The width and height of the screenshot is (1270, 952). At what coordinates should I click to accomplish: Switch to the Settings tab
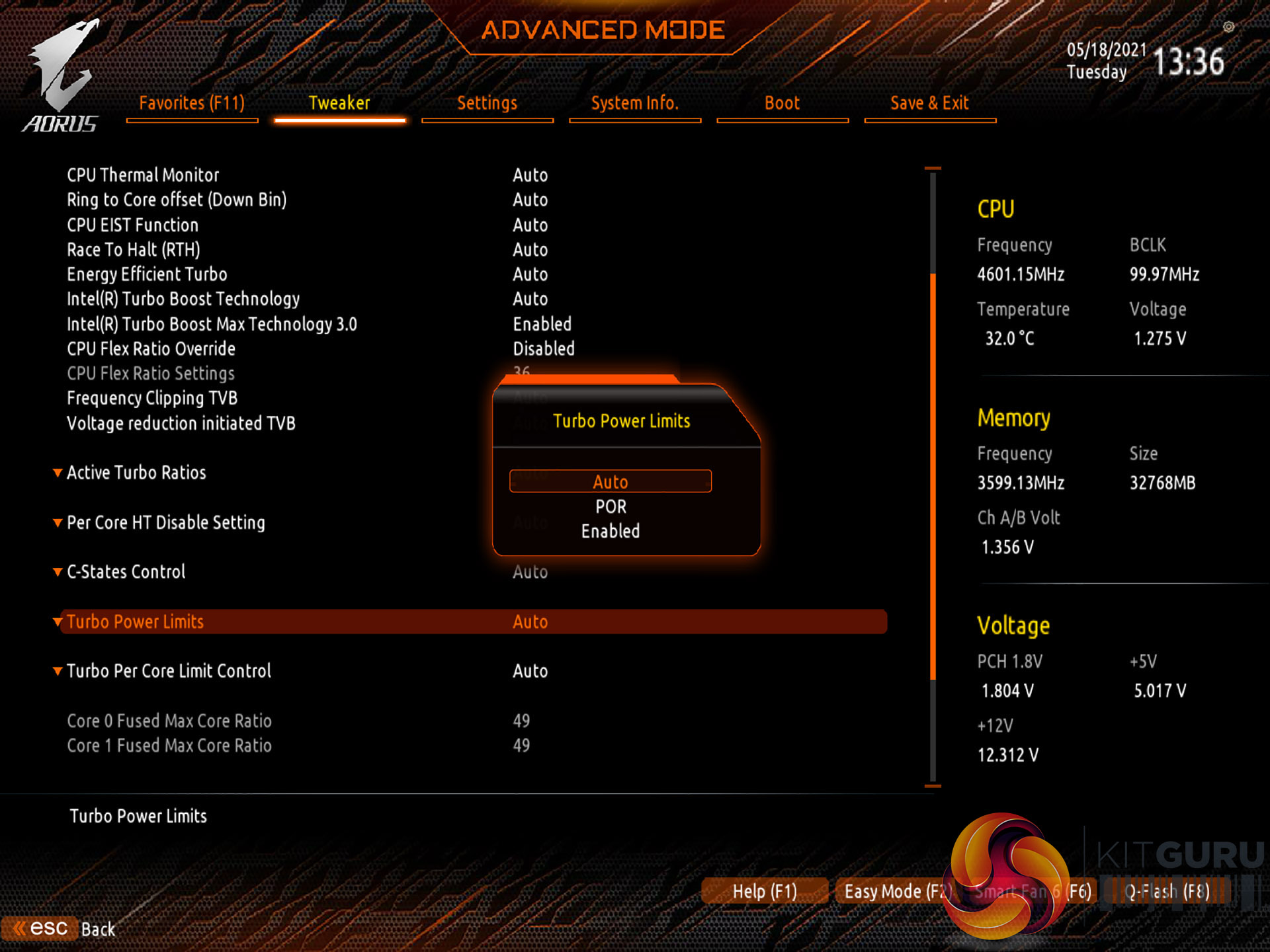[x=487, y=103]
